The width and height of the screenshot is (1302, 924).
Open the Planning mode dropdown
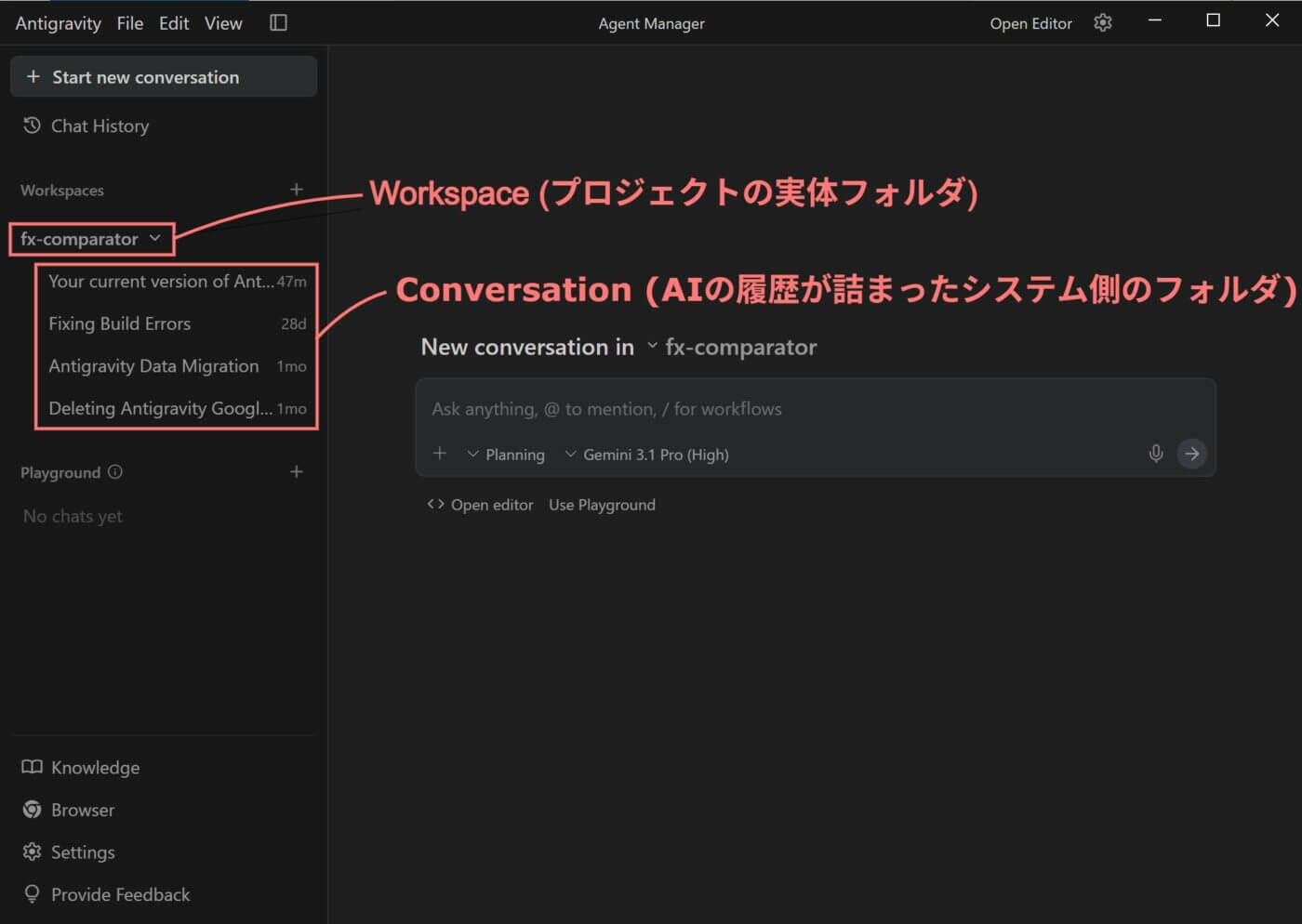[x=506, y=455]
